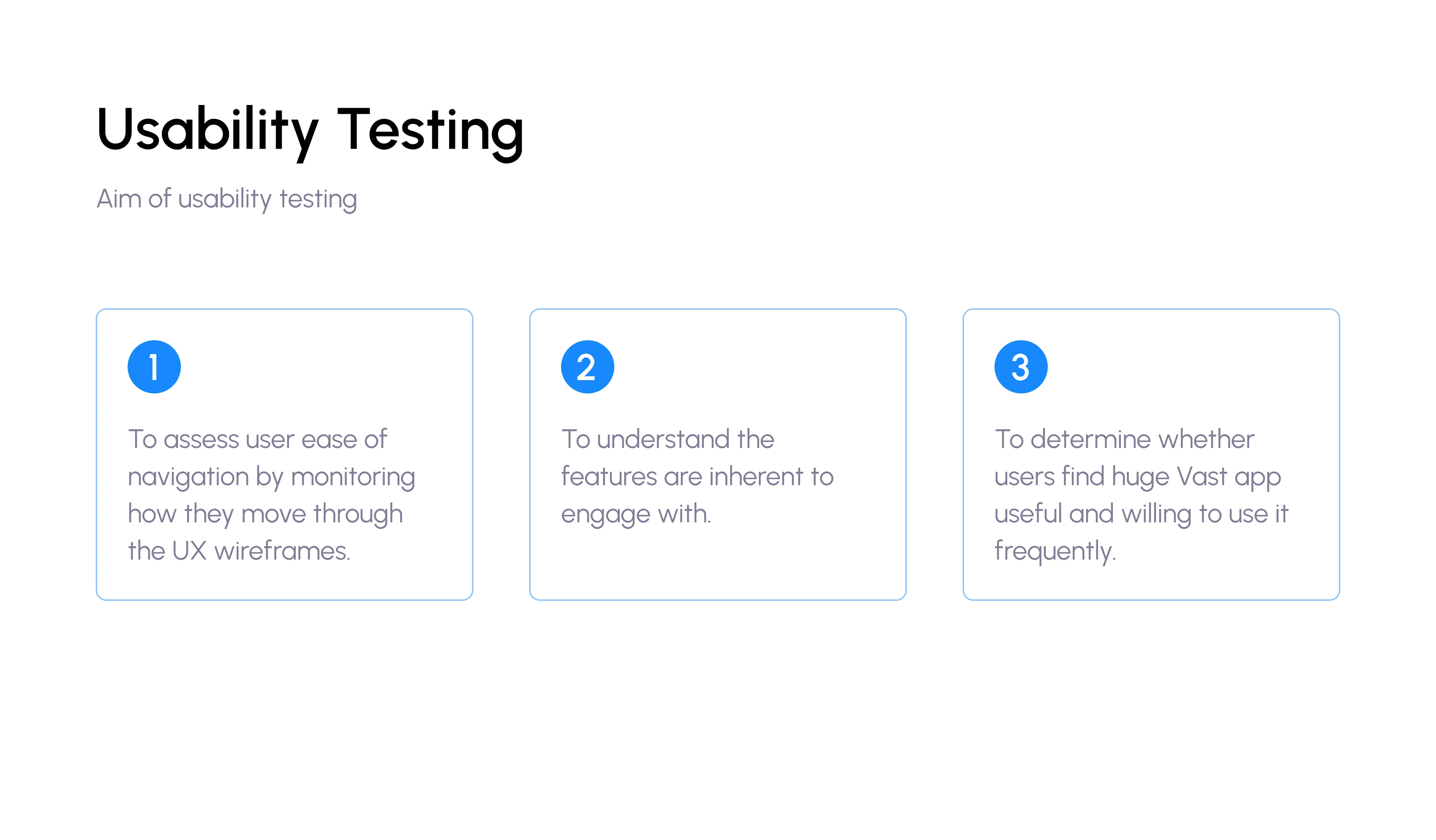The image size is (1436, 840).
Task: Click 'features are inherent to' text line
Action: [x=697, y=476]
